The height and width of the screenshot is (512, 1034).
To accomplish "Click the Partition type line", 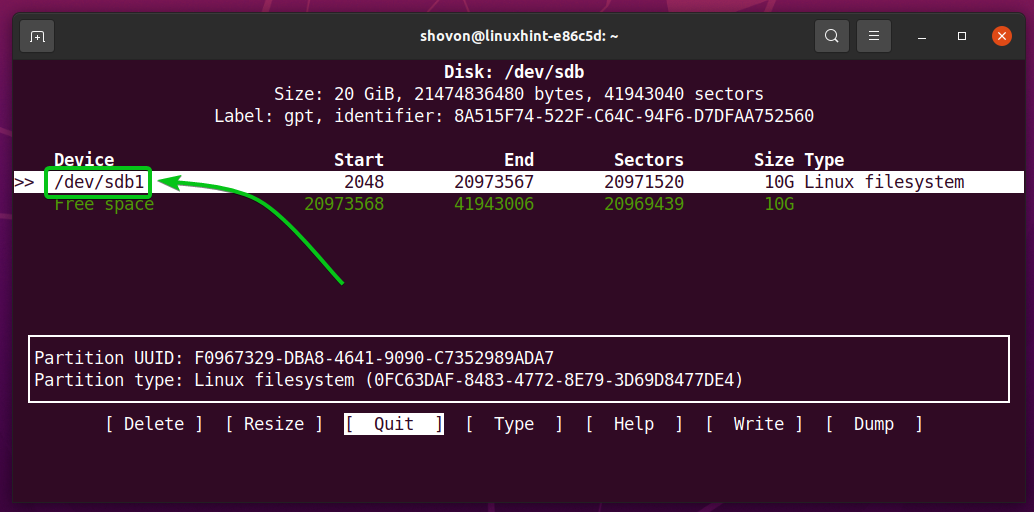I will coord(388,381).
